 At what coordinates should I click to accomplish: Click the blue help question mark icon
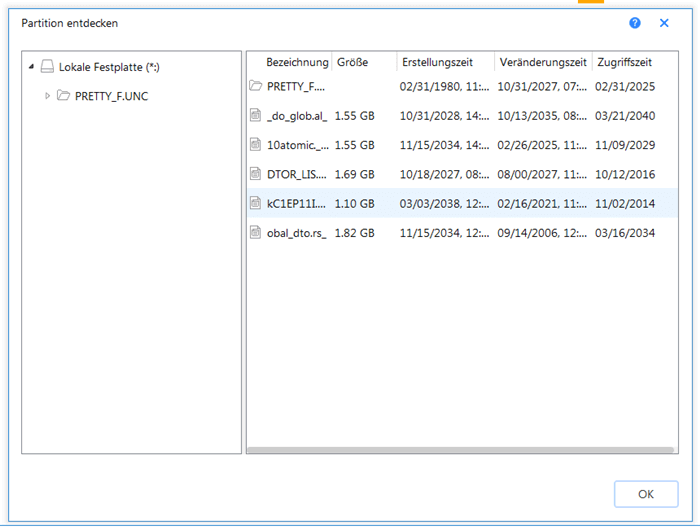point(635,23)
